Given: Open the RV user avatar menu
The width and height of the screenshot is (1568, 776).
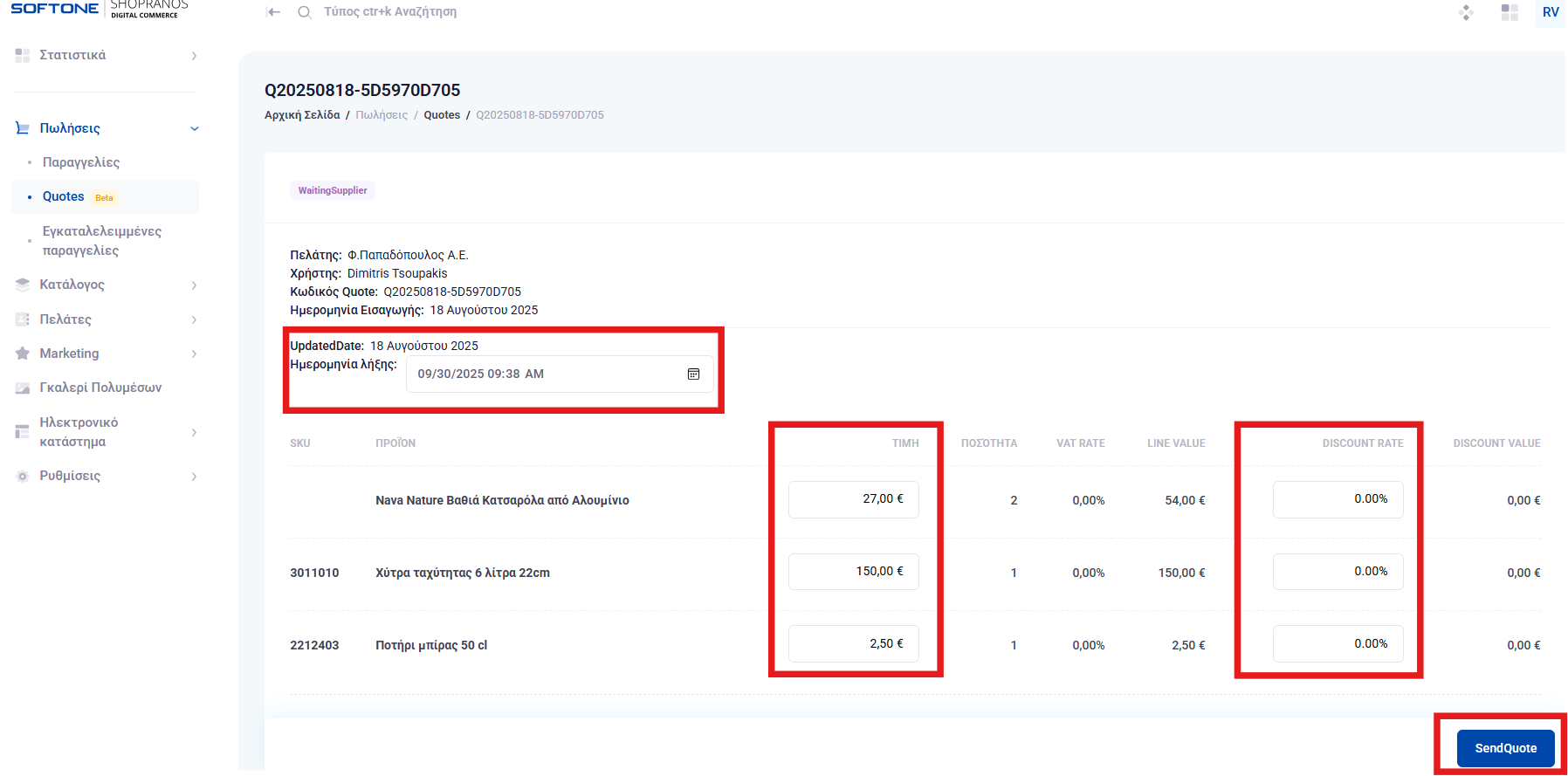Looking at the screenshot, I should click(x=1550, y=12).
